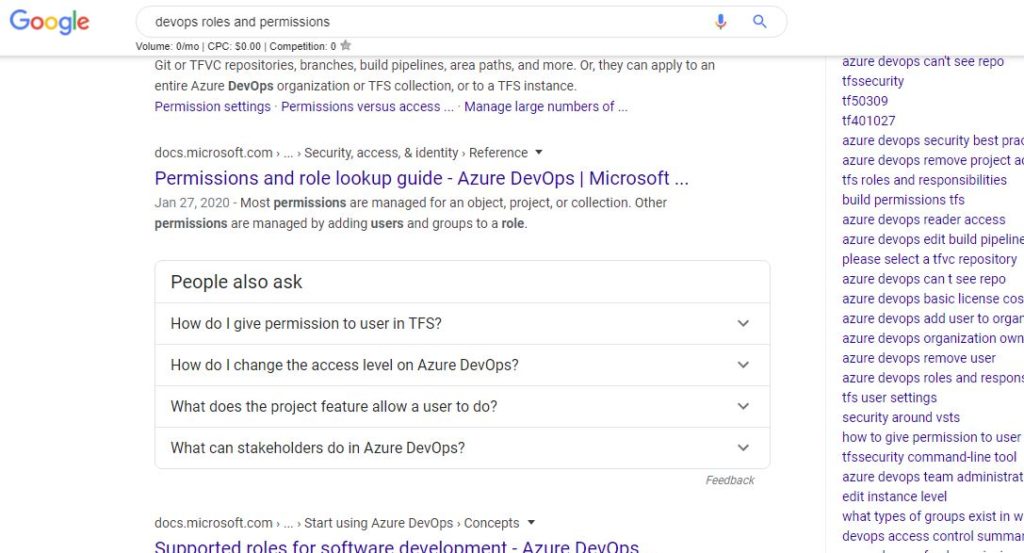The height and width of the screenshot is (553, 1024).
Task: Click the star icon beside Competition
Action: pos(346,45)
